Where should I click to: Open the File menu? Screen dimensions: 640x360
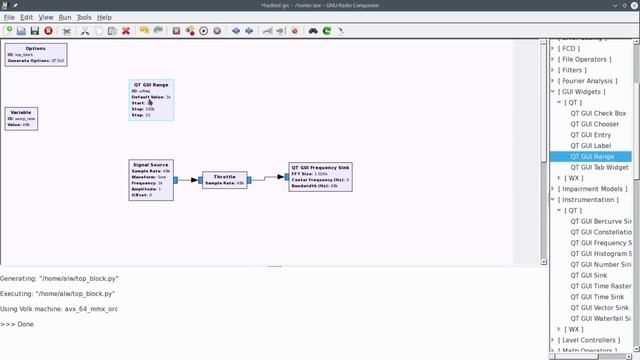tap(9, 17)
